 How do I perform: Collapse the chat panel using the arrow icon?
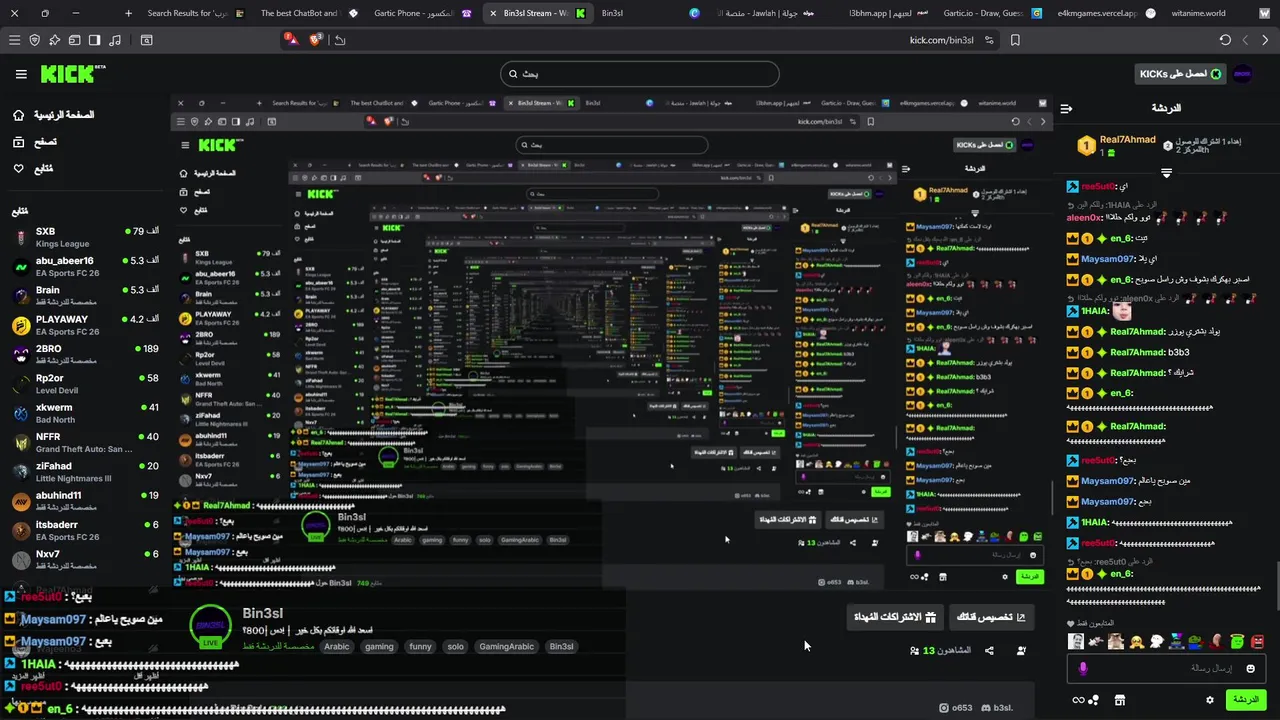(1066, 108)
